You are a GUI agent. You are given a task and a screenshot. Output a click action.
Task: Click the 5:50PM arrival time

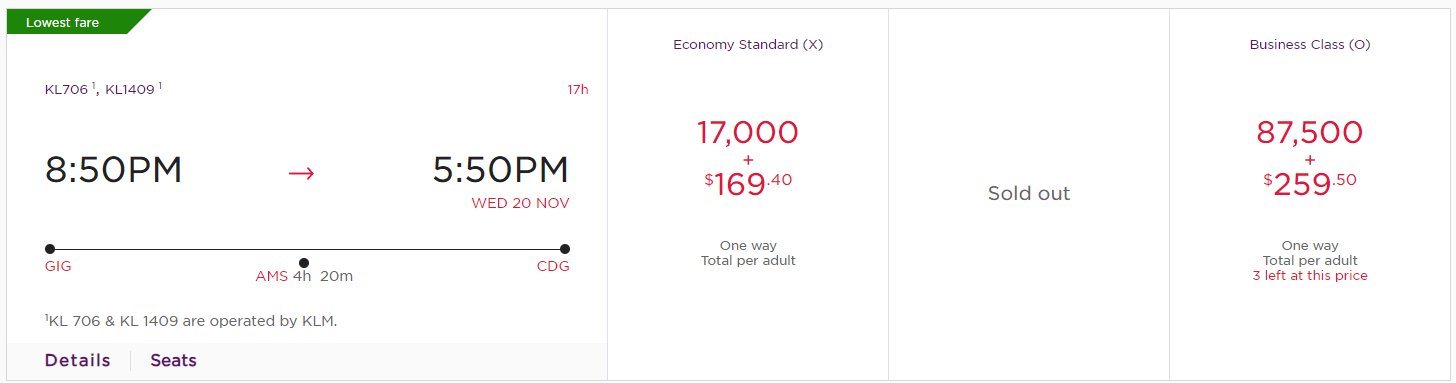[x=501, y=170]
